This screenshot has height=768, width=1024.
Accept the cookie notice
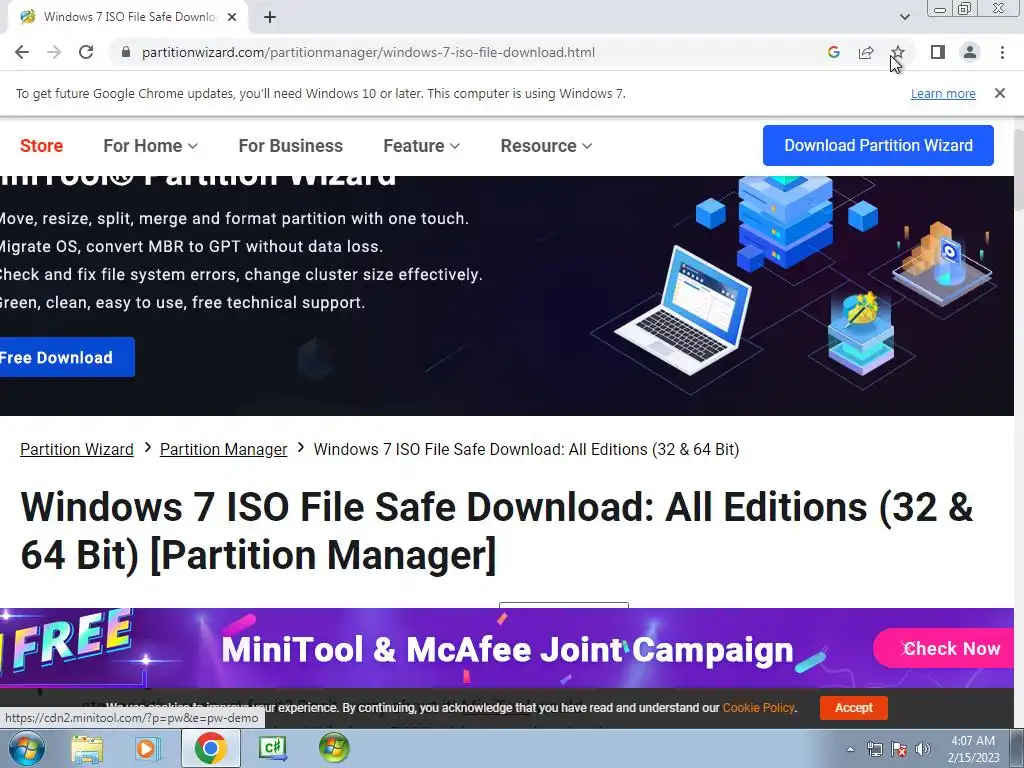pyautogui.click(x=854, y=707)
